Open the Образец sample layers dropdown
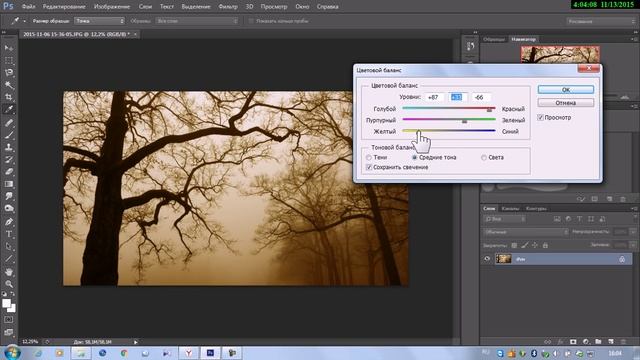Image resolution: width=640 pixels, height=360 pixels. 196,21
